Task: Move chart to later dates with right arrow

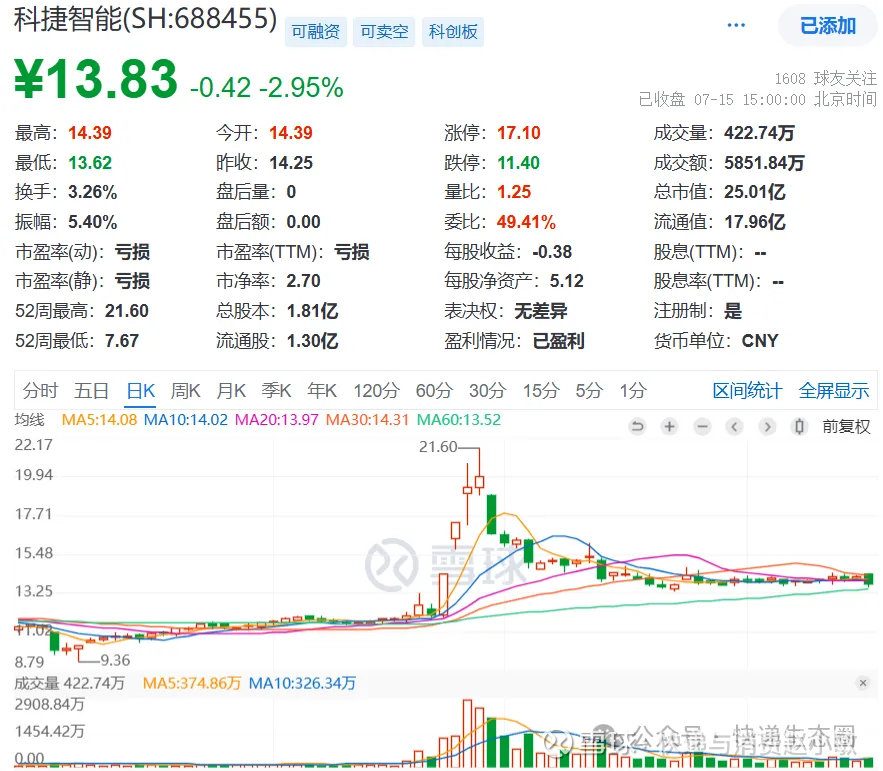Action: click(x=767, y=427)
